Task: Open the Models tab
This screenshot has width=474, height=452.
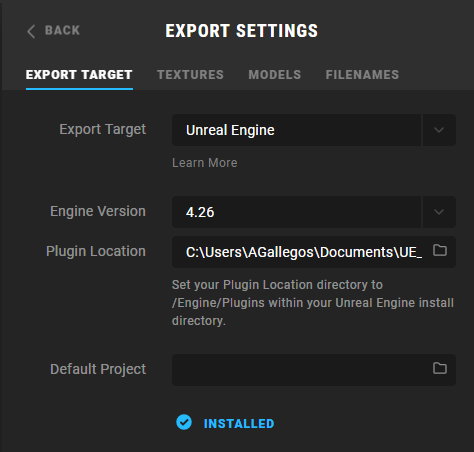Action: (x=275, y=75)
